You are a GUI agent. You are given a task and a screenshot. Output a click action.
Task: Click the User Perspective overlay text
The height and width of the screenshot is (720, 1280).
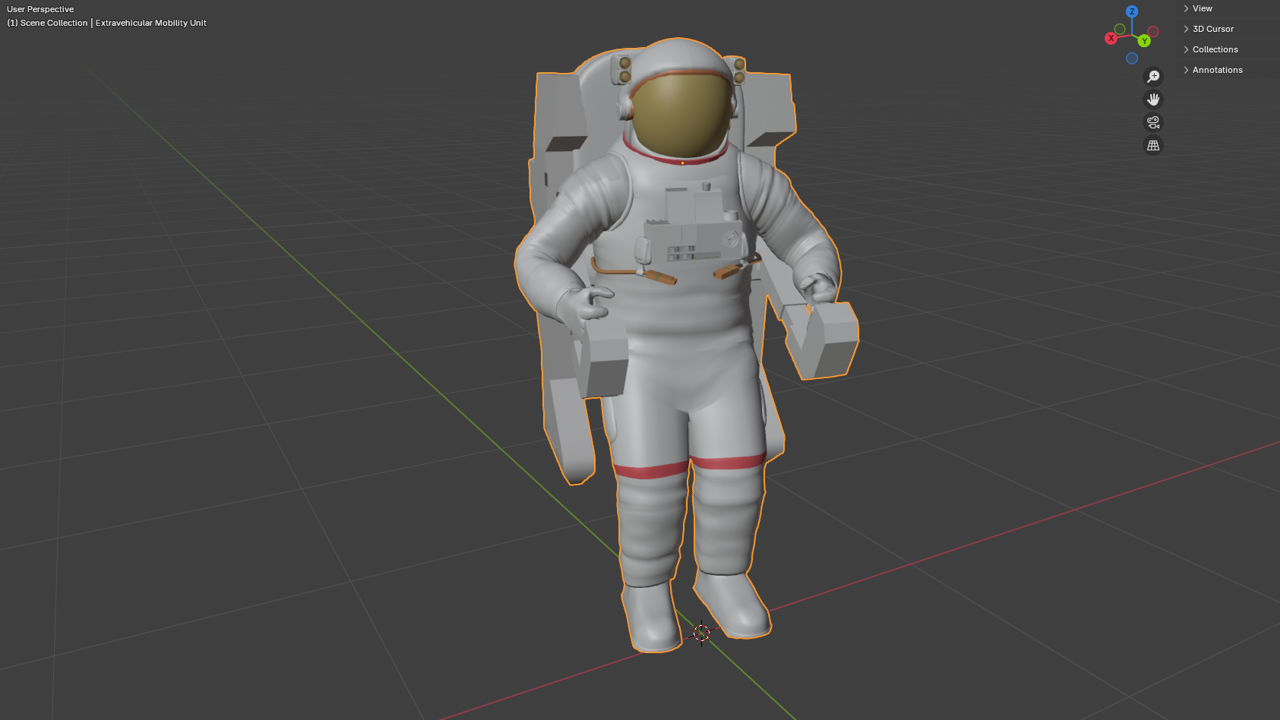tap(40, 9)
